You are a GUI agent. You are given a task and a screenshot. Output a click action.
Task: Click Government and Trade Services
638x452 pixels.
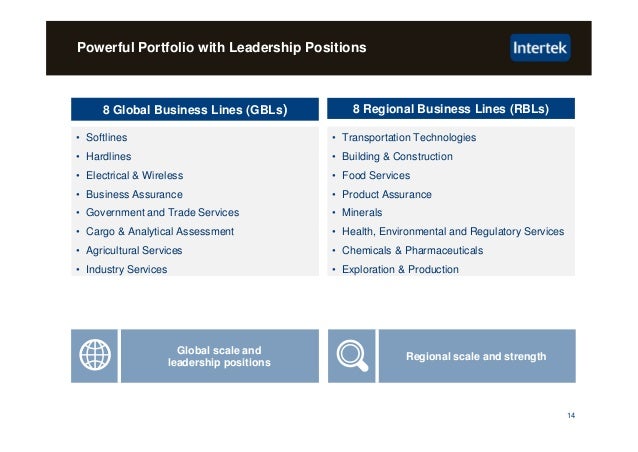pos(162,212)
